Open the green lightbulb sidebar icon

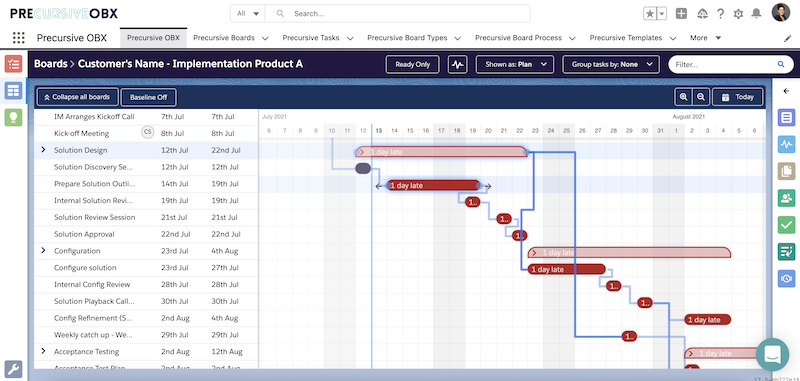13,118
